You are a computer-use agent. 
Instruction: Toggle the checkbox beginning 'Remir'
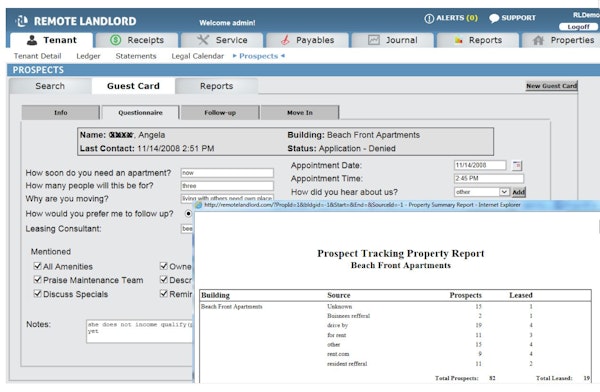[x=164, y=294]
